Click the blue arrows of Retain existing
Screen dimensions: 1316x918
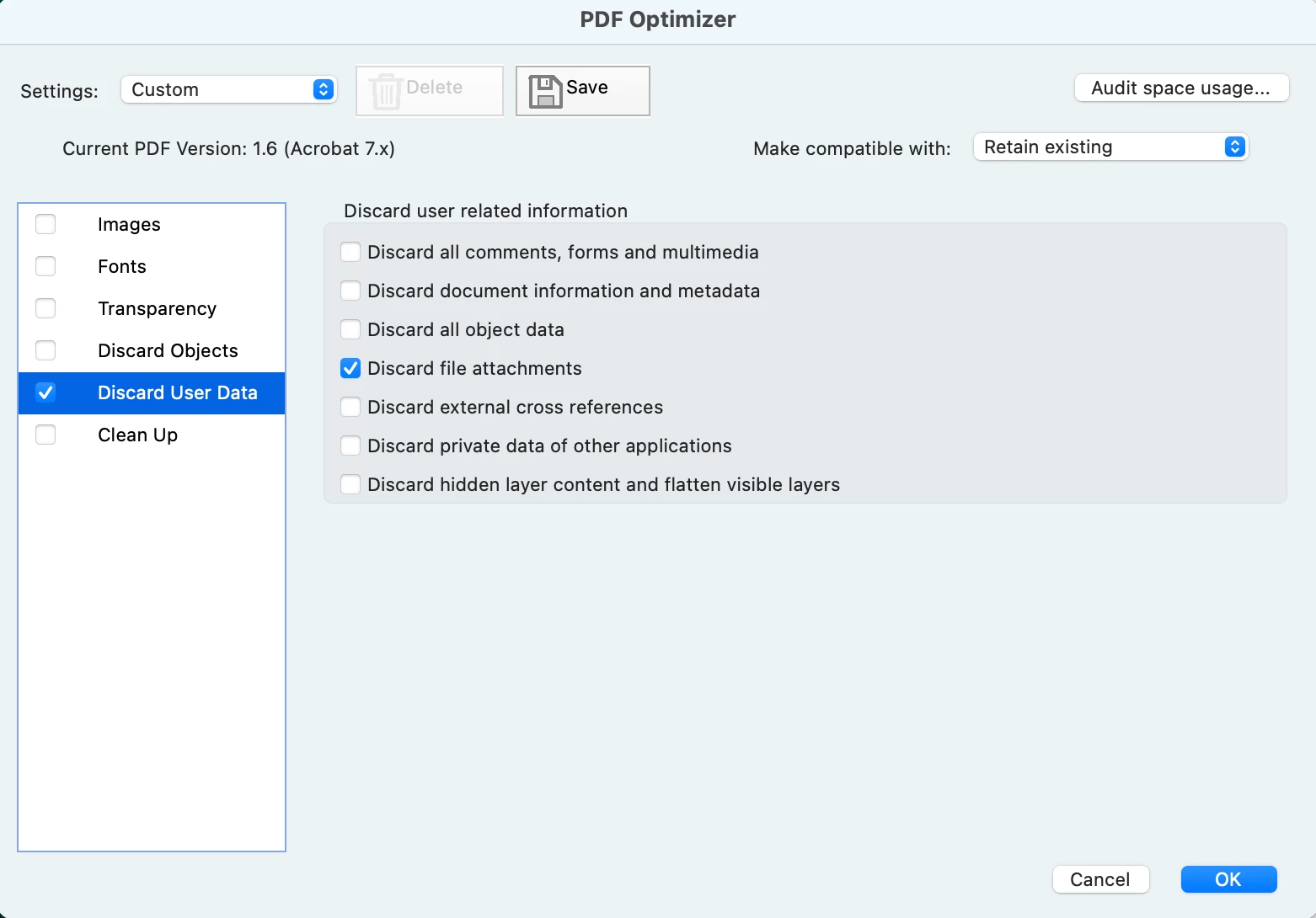[x=1234, y=147]
